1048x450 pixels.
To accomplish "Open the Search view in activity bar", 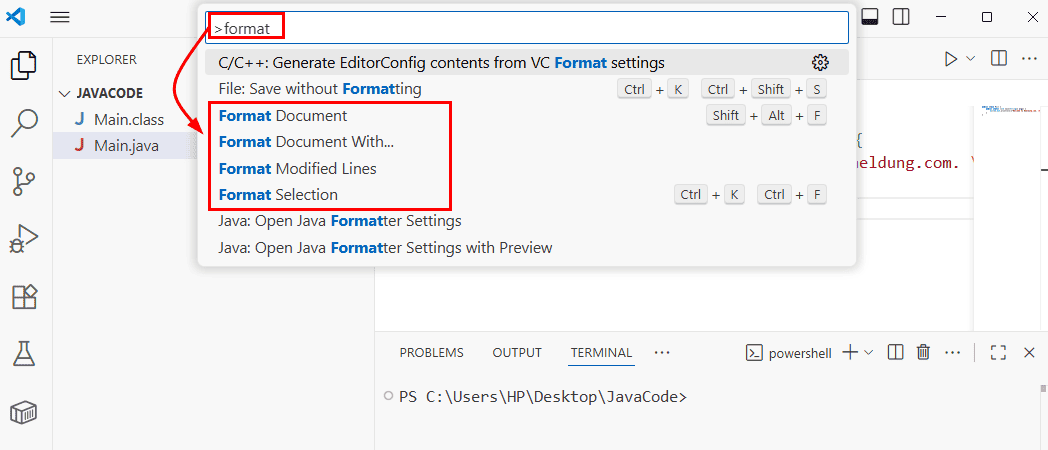I will pyautogui.click(x=24, y=124).
